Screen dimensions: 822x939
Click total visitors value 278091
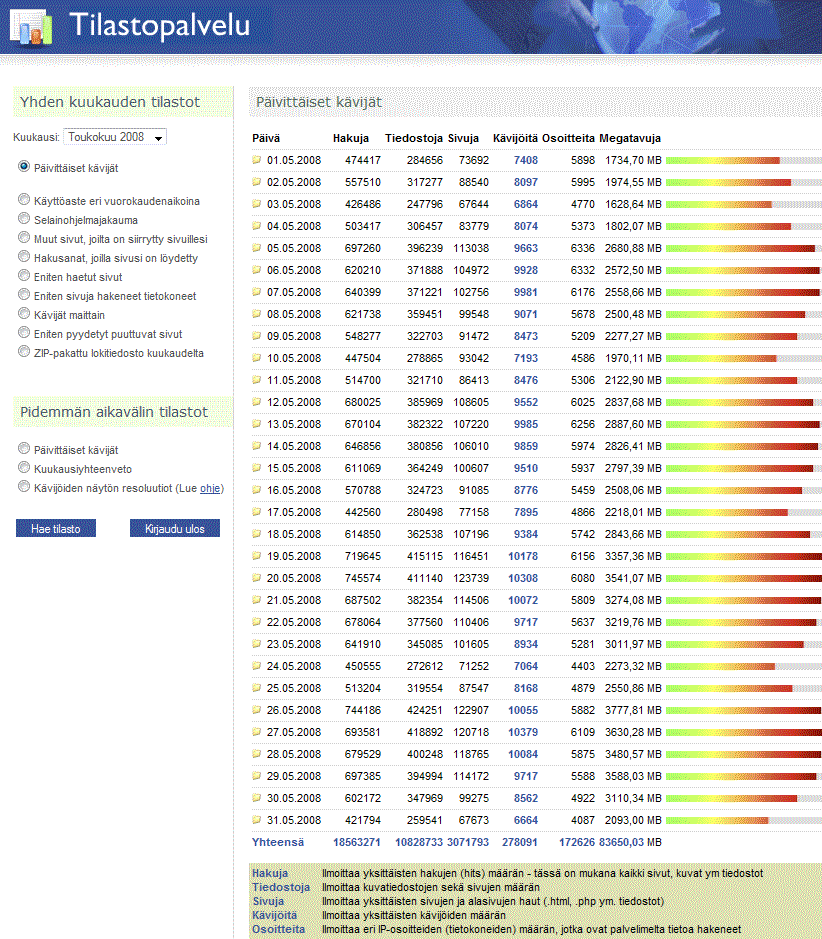click(520, 842)
